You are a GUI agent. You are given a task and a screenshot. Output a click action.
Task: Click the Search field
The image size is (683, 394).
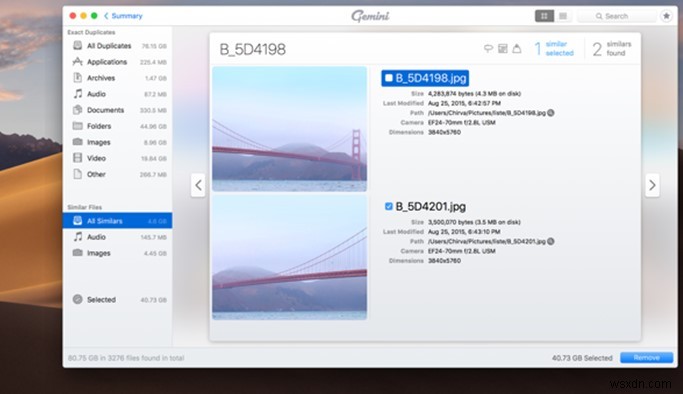pos(616,16)
